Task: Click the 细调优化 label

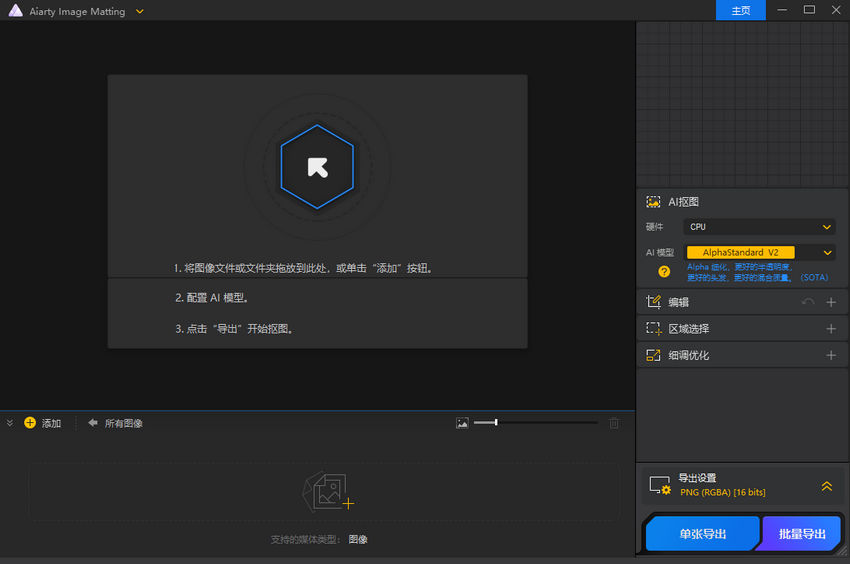Action: pos(688,355)
